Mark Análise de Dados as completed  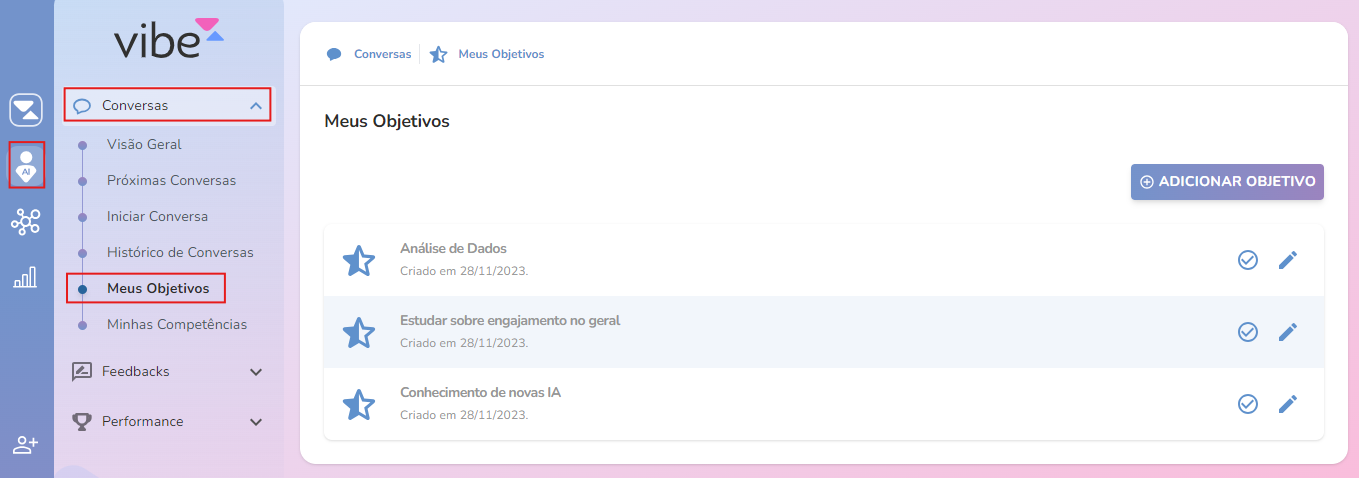1248,260
